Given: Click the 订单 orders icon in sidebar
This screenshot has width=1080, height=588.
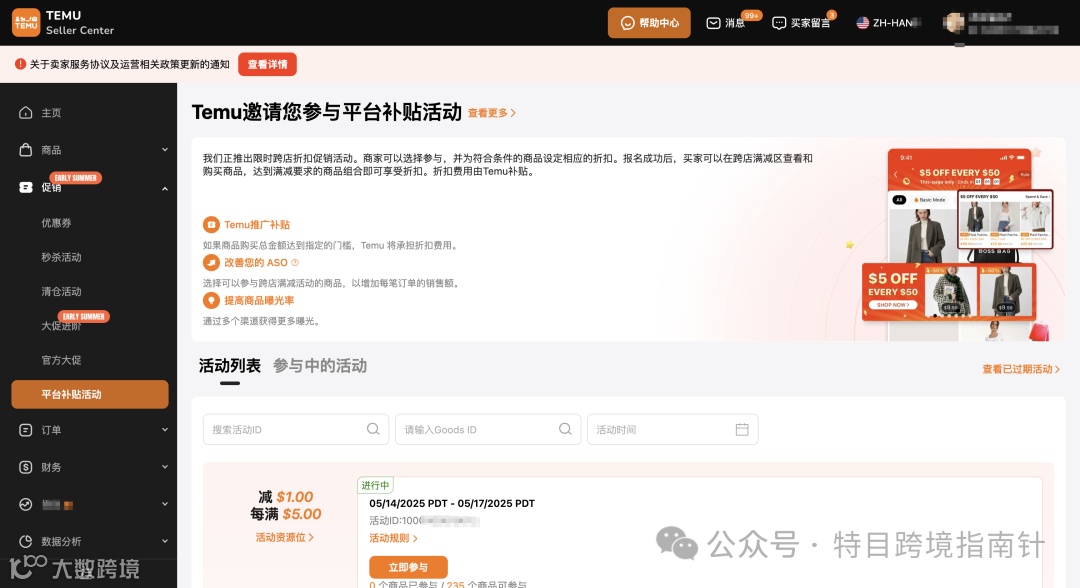Looking at the screenshot, I should pos(25,430).
